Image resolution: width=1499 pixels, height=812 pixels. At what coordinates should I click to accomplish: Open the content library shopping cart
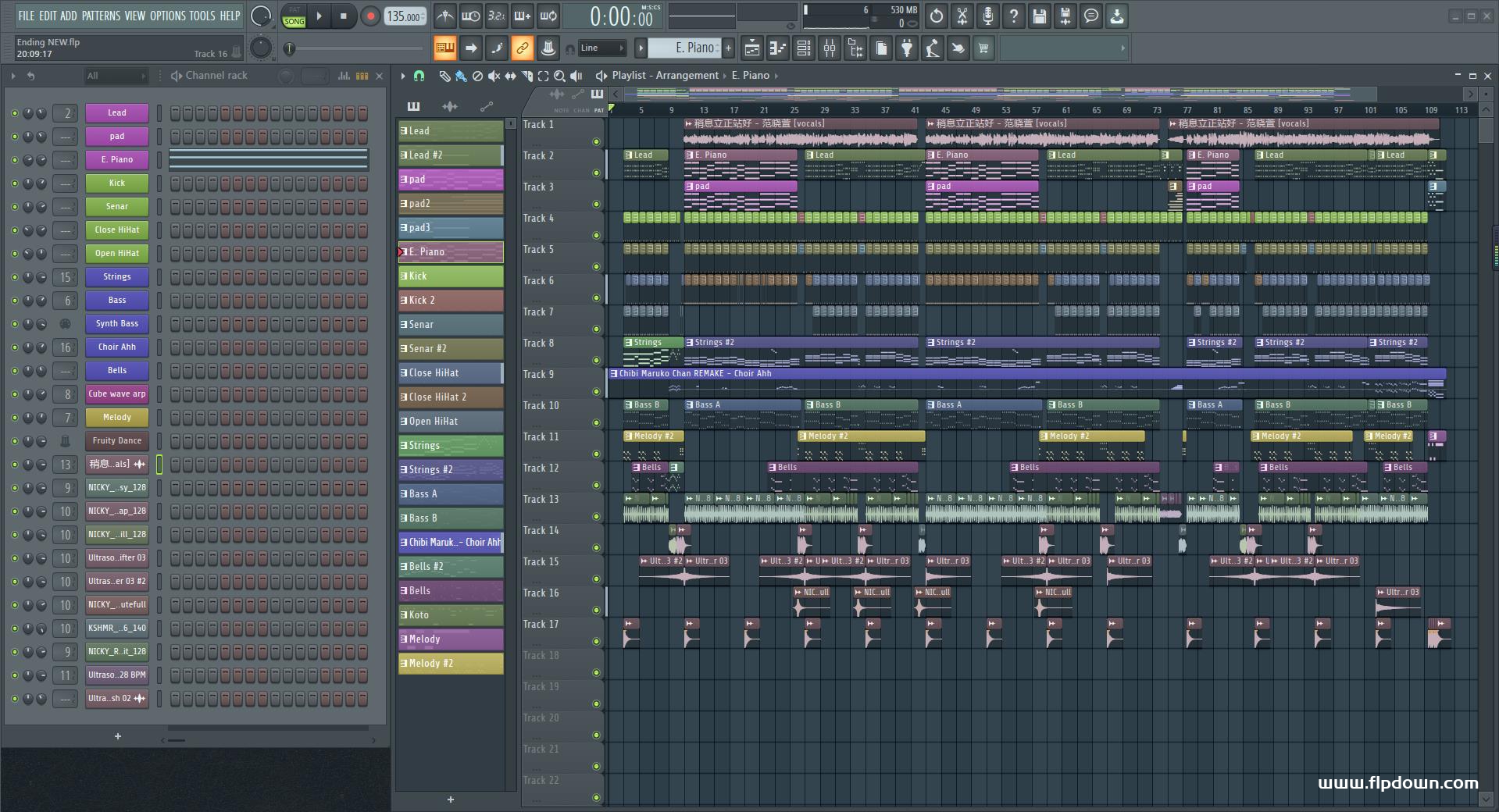tap(983, 48)
